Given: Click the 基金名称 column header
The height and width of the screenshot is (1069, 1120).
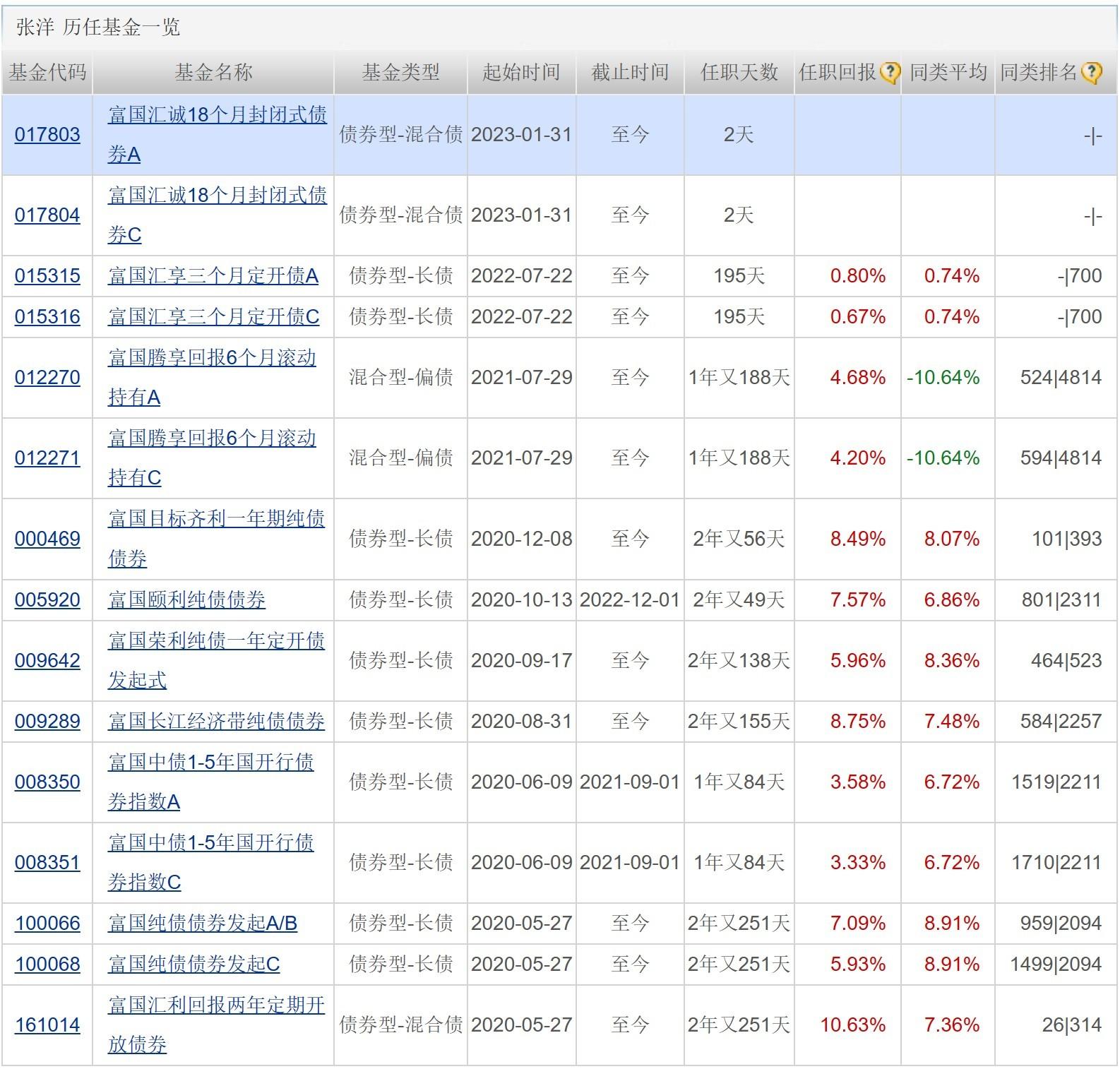Looking at the screenshot, I should (213, 72).
